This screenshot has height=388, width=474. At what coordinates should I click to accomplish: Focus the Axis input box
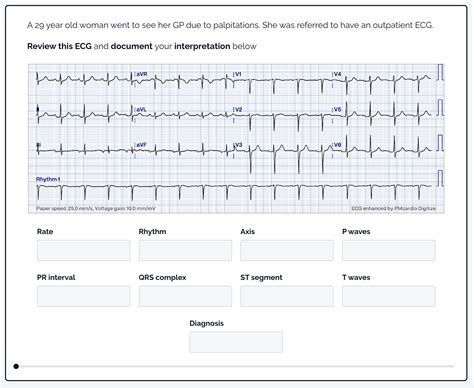(x=287, y=250)
